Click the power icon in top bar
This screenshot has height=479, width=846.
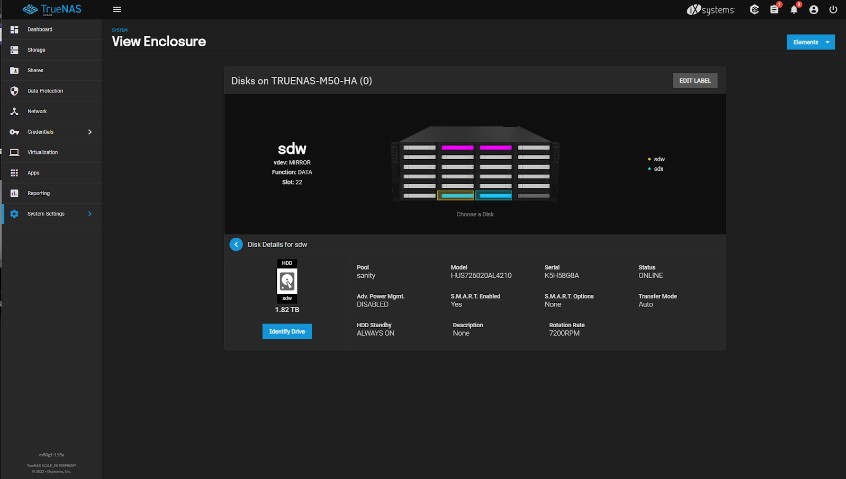pyautogui.click(x=833, y=9)
